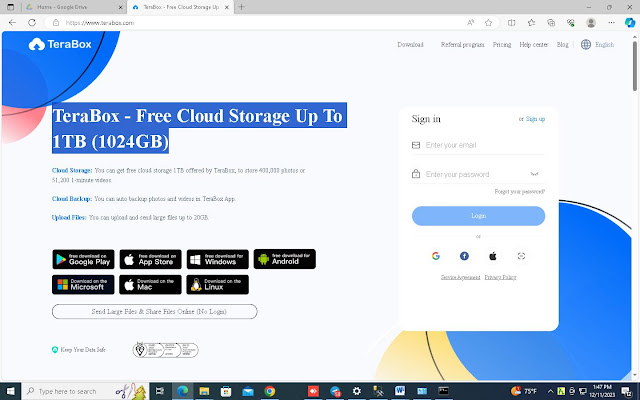Open Referral program link
The width and height of the screenshot is (640, 400).
462,44
